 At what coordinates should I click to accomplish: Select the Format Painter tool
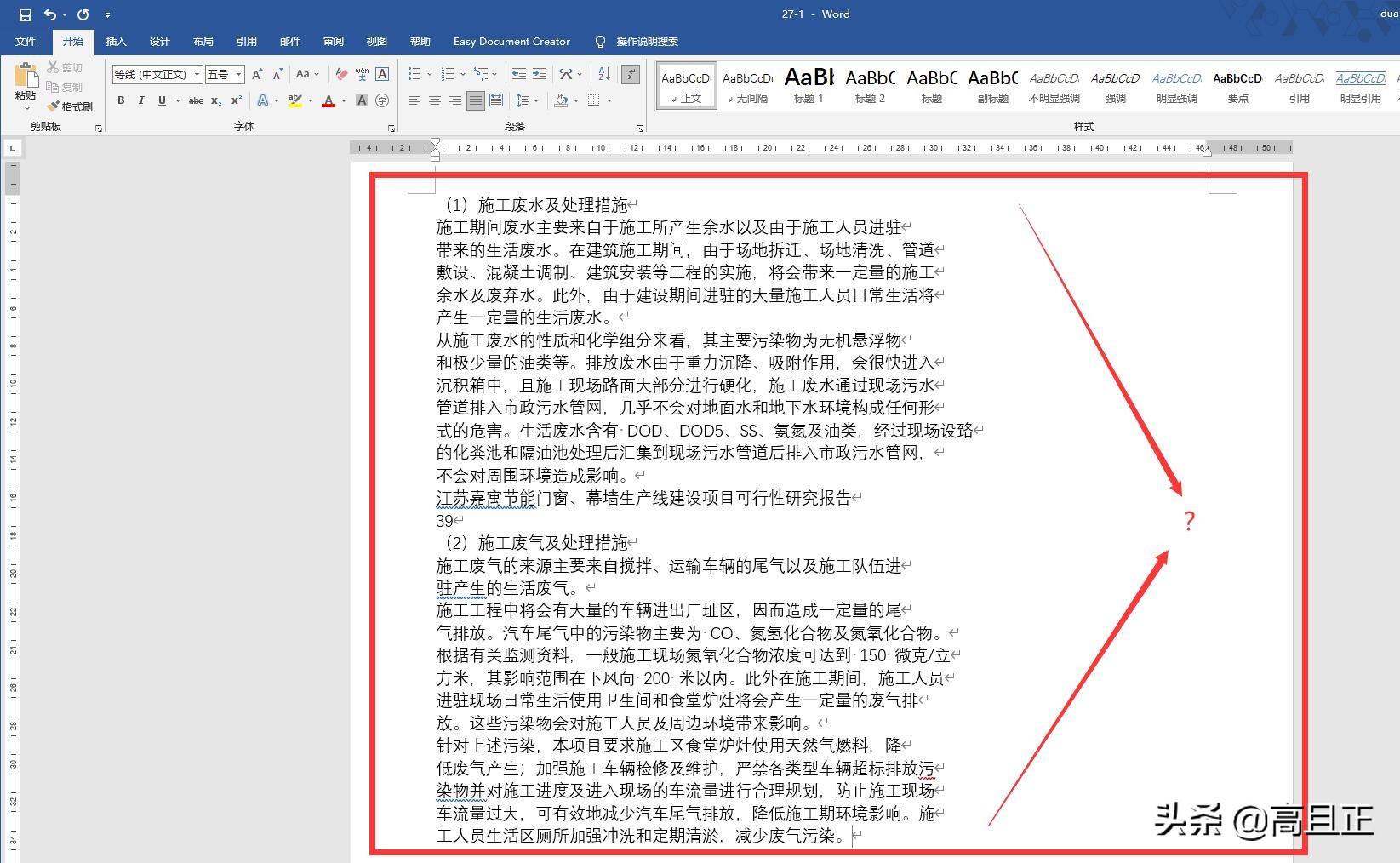(71, 106)
